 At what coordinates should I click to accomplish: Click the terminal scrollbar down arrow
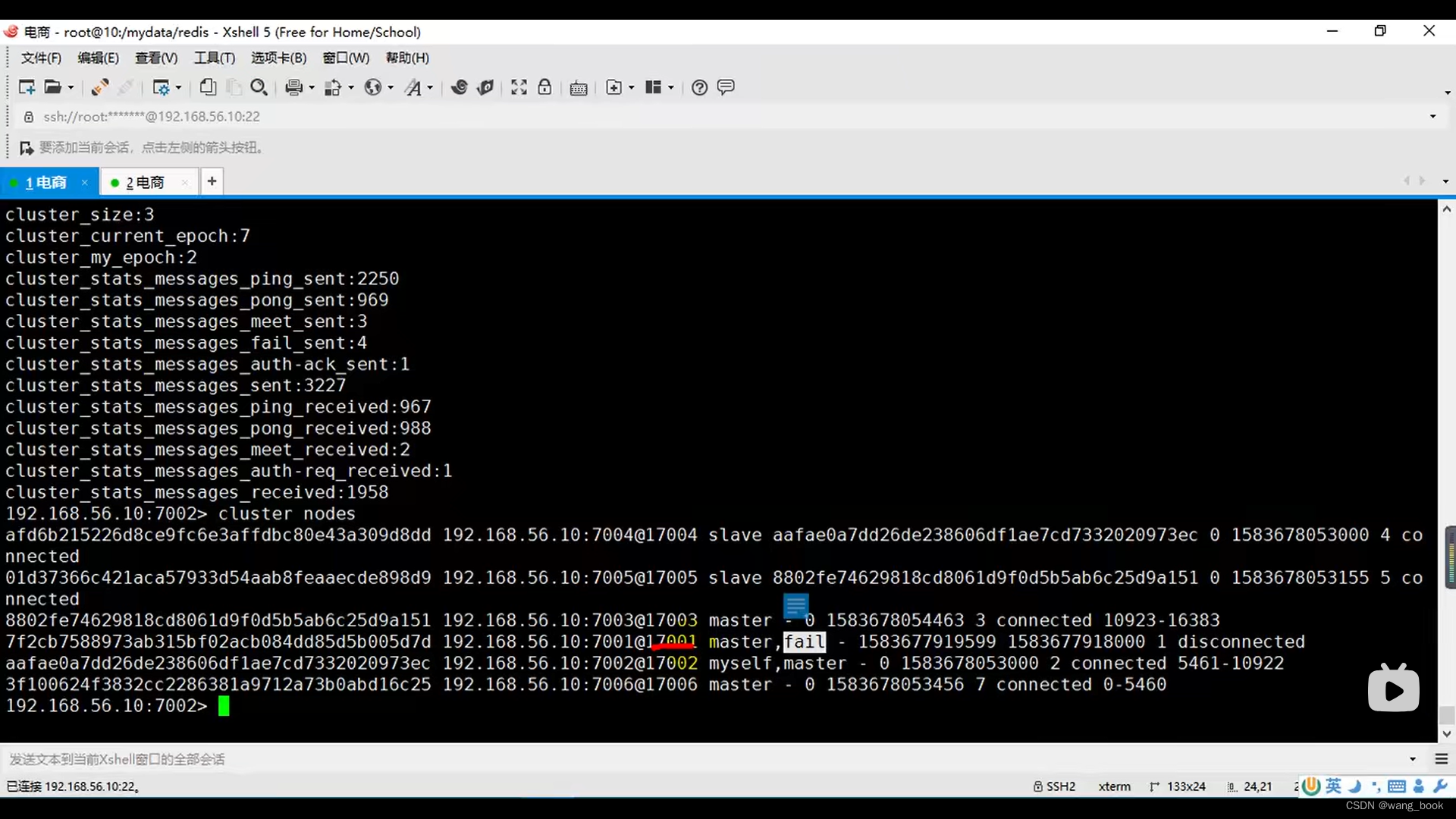(1447, 733)
